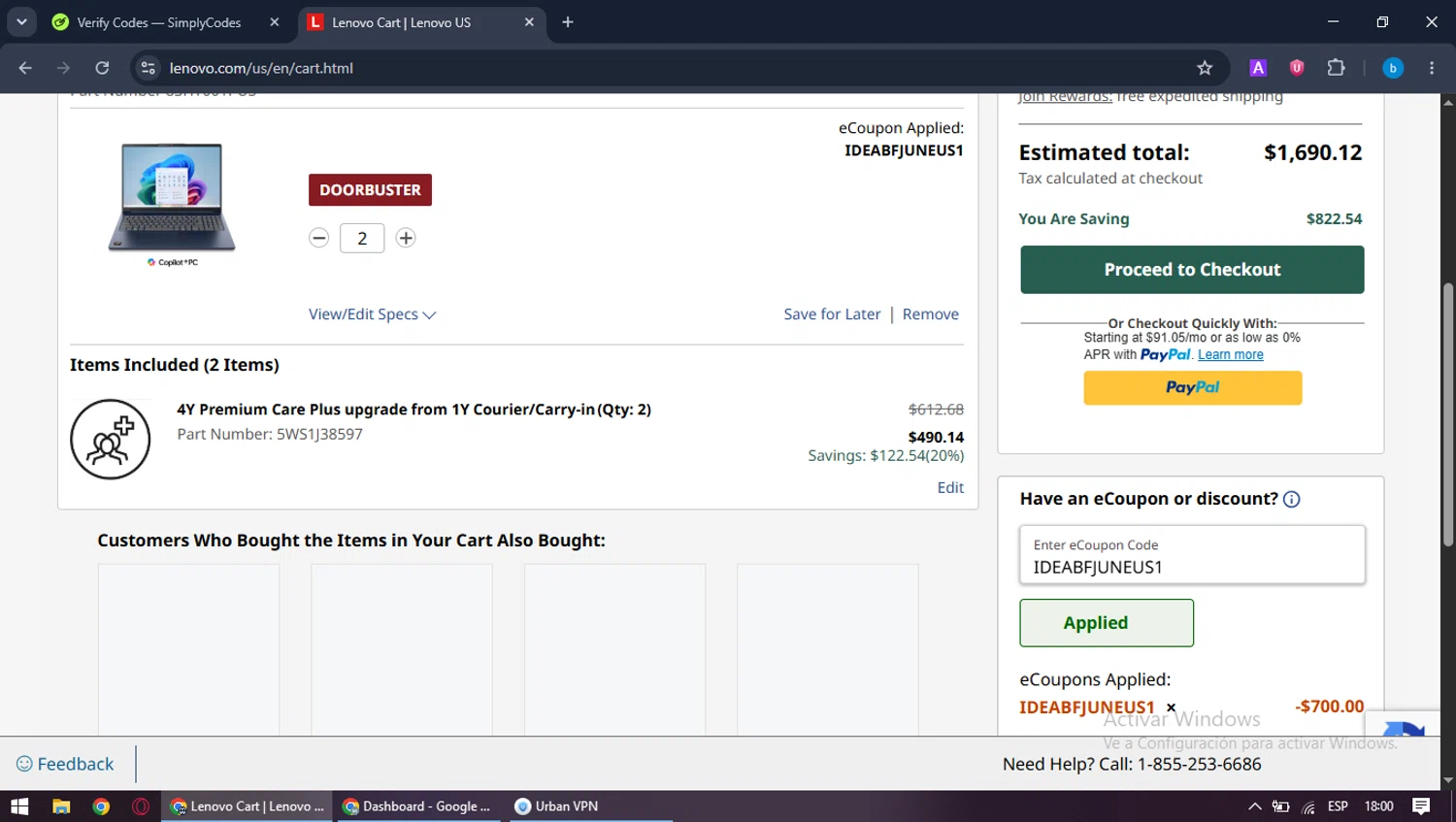The image size is (1456, 822).
Task: Click the page vertical scrollbar
Action: pos(1448,416)
